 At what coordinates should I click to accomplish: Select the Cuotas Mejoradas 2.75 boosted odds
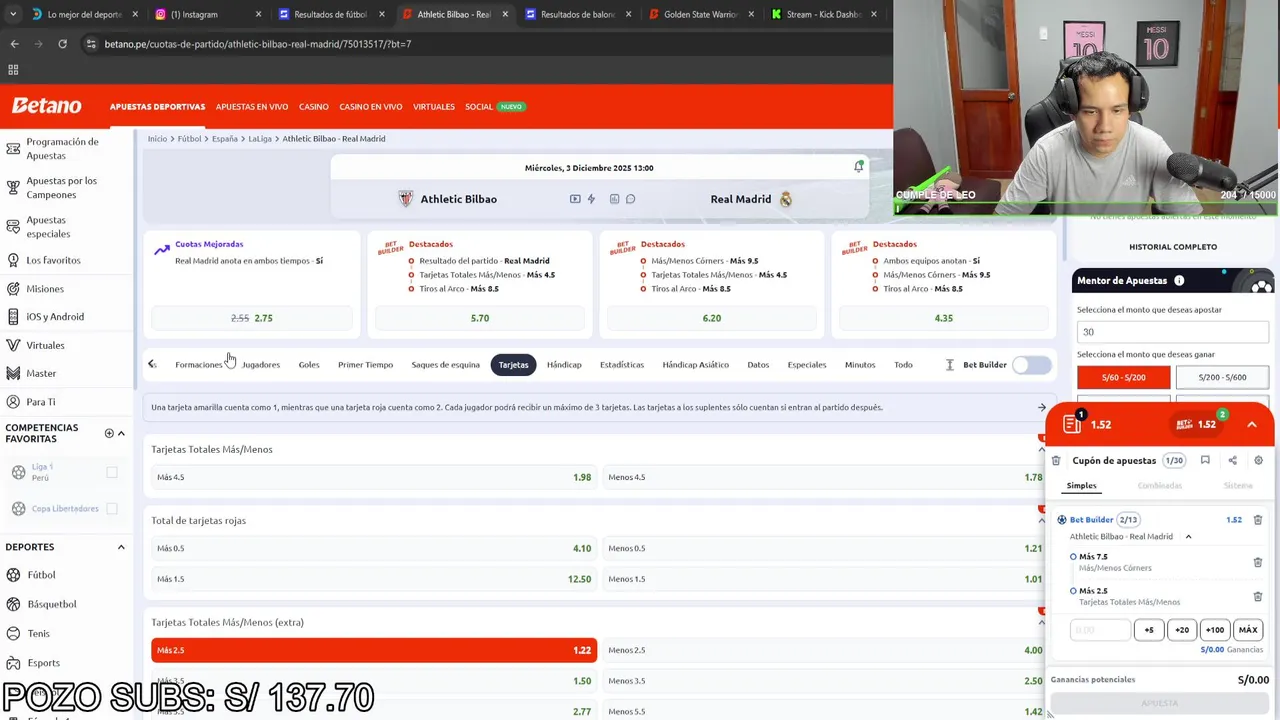click(x=252, y=318)
